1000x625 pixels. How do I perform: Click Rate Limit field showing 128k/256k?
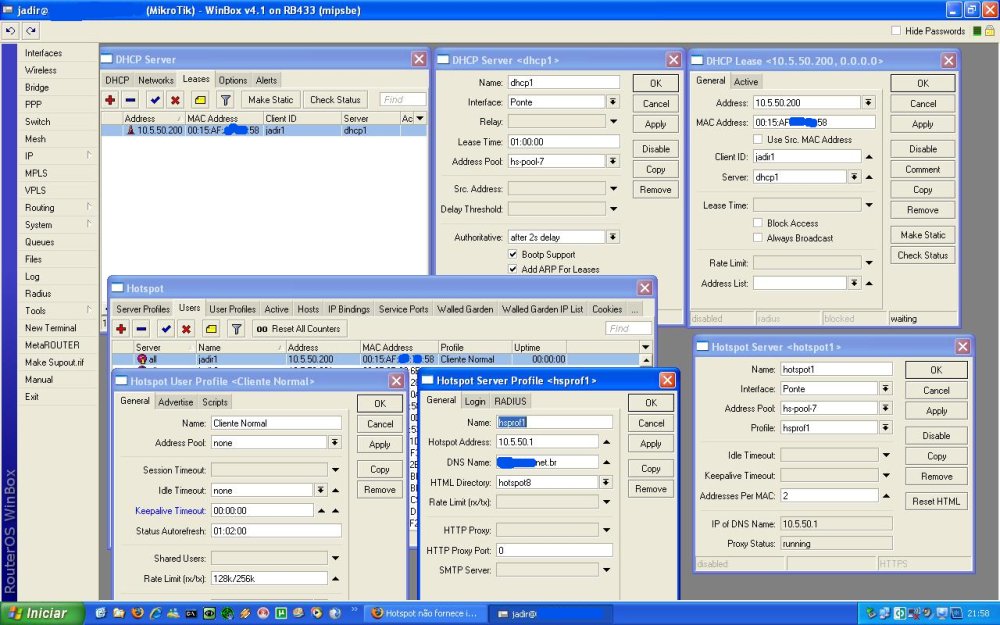269,578
